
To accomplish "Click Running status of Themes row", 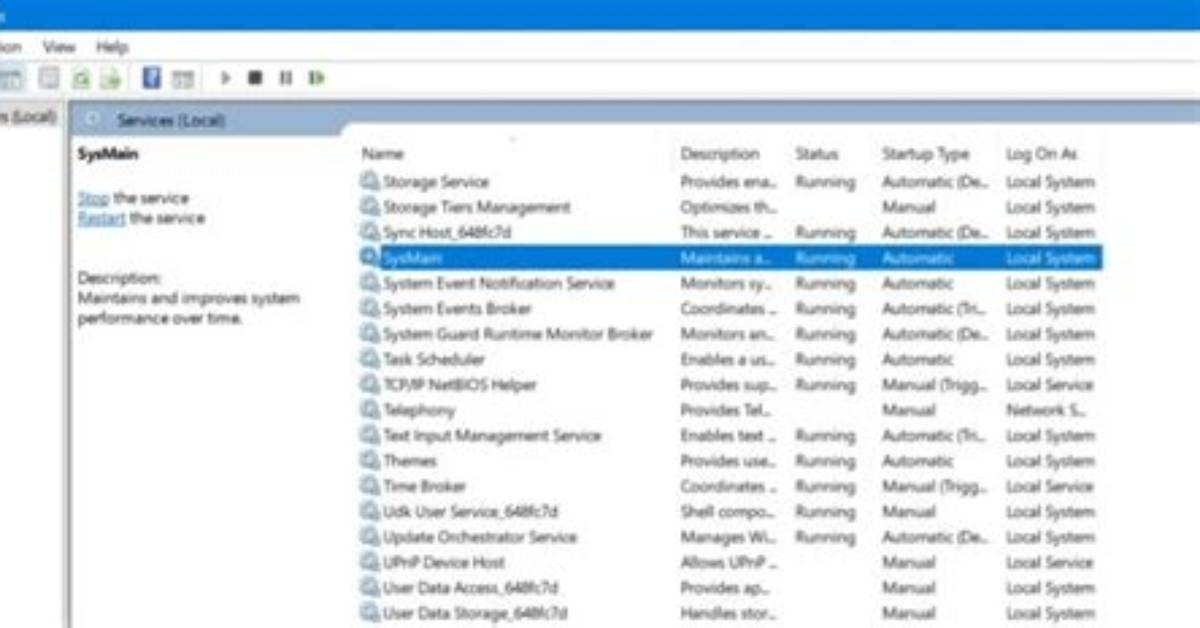I will (826, 461).
